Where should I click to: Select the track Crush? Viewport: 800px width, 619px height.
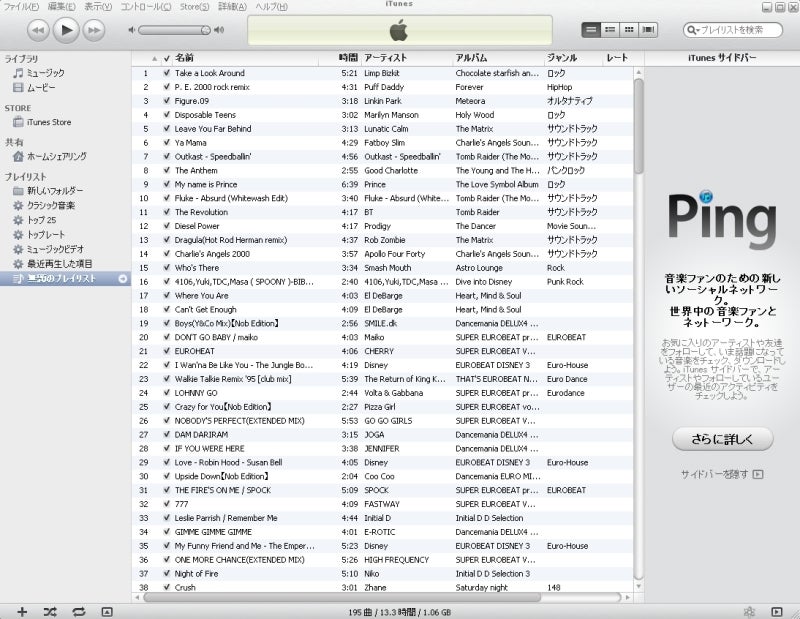coord(185,587)
